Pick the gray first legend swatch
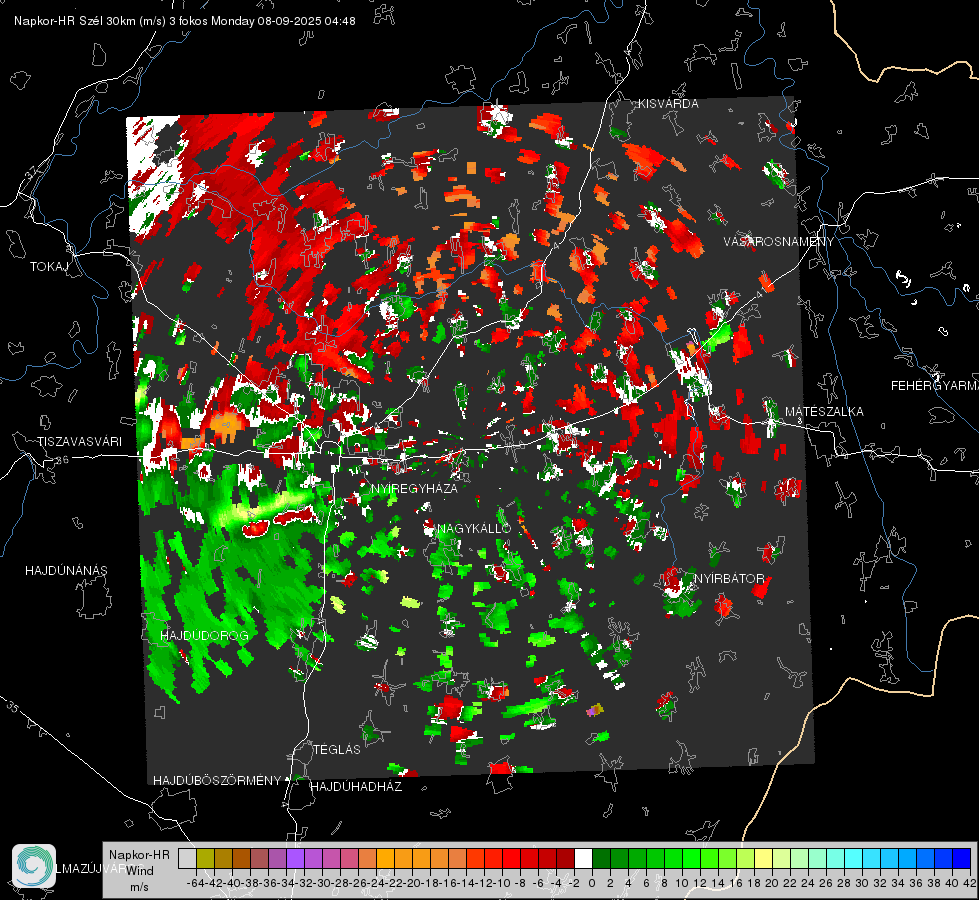 (x=187, y=859)
